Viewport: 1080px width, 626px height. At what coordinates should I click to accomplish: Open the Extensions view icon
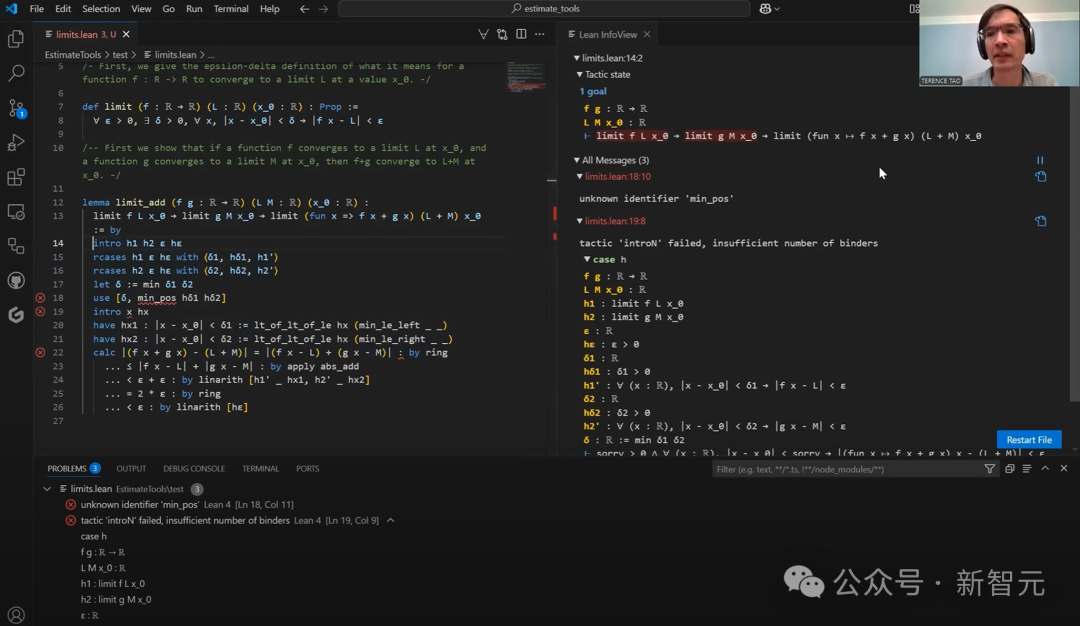click(16, 177)
